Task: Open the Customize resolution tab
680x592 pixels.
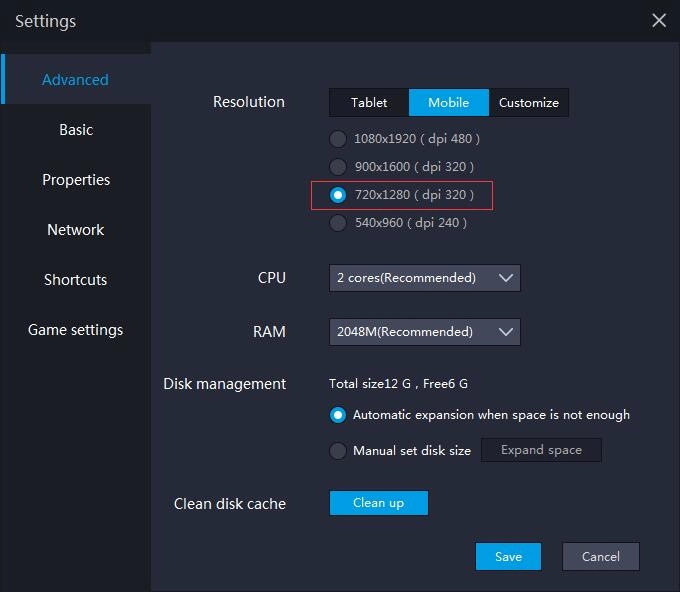Action: (529, 103)
